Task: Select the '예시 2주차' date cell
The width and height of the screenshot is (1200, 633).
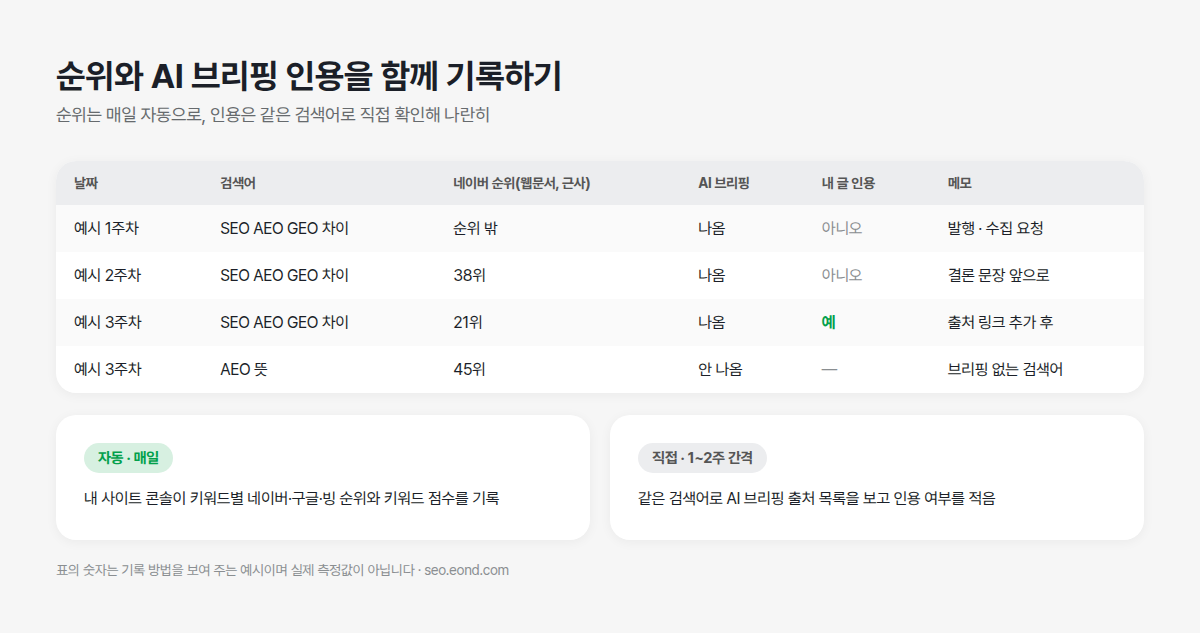Action: (x=107, y=275)
